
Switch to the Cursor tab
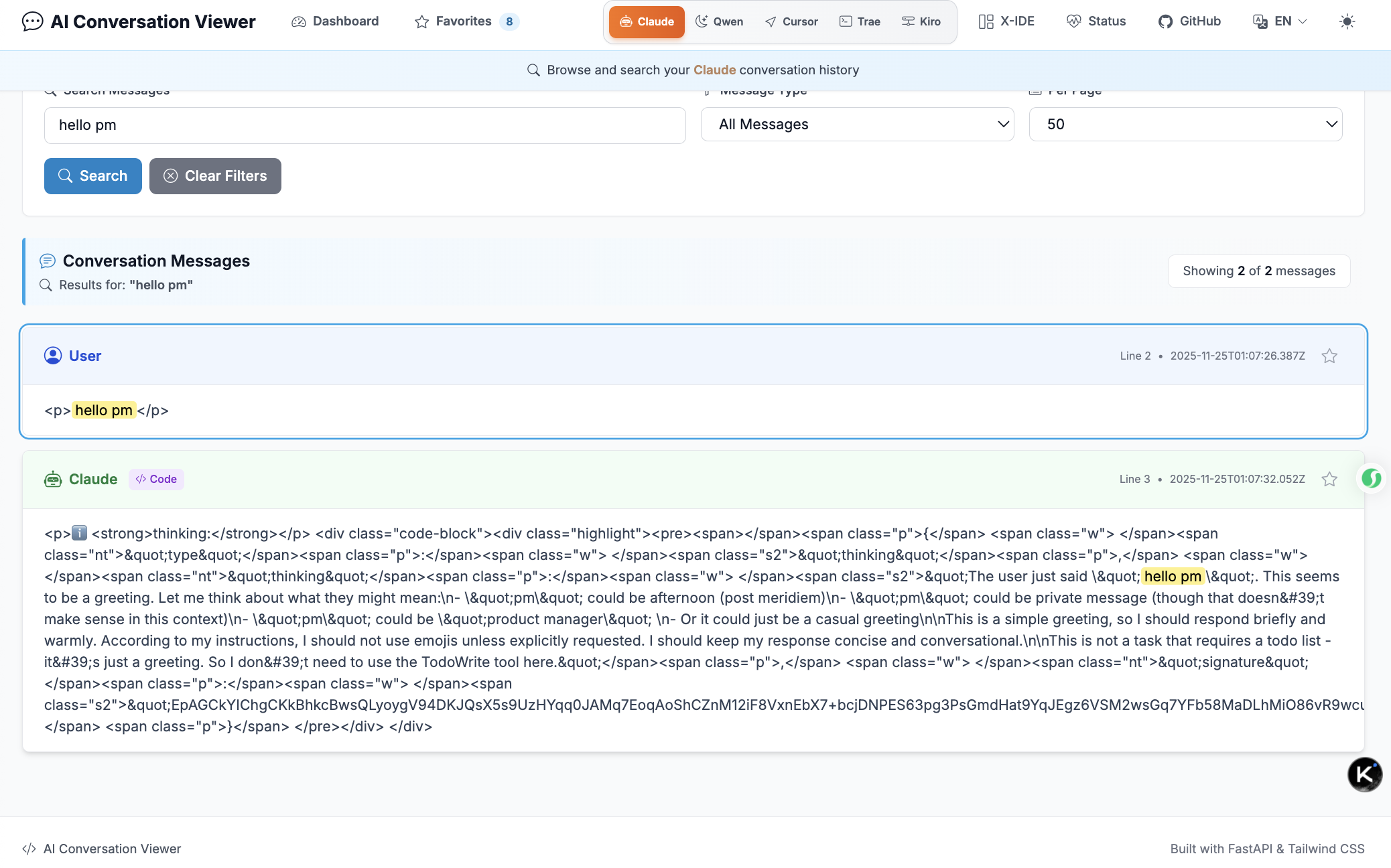click(x=791, y=21)
